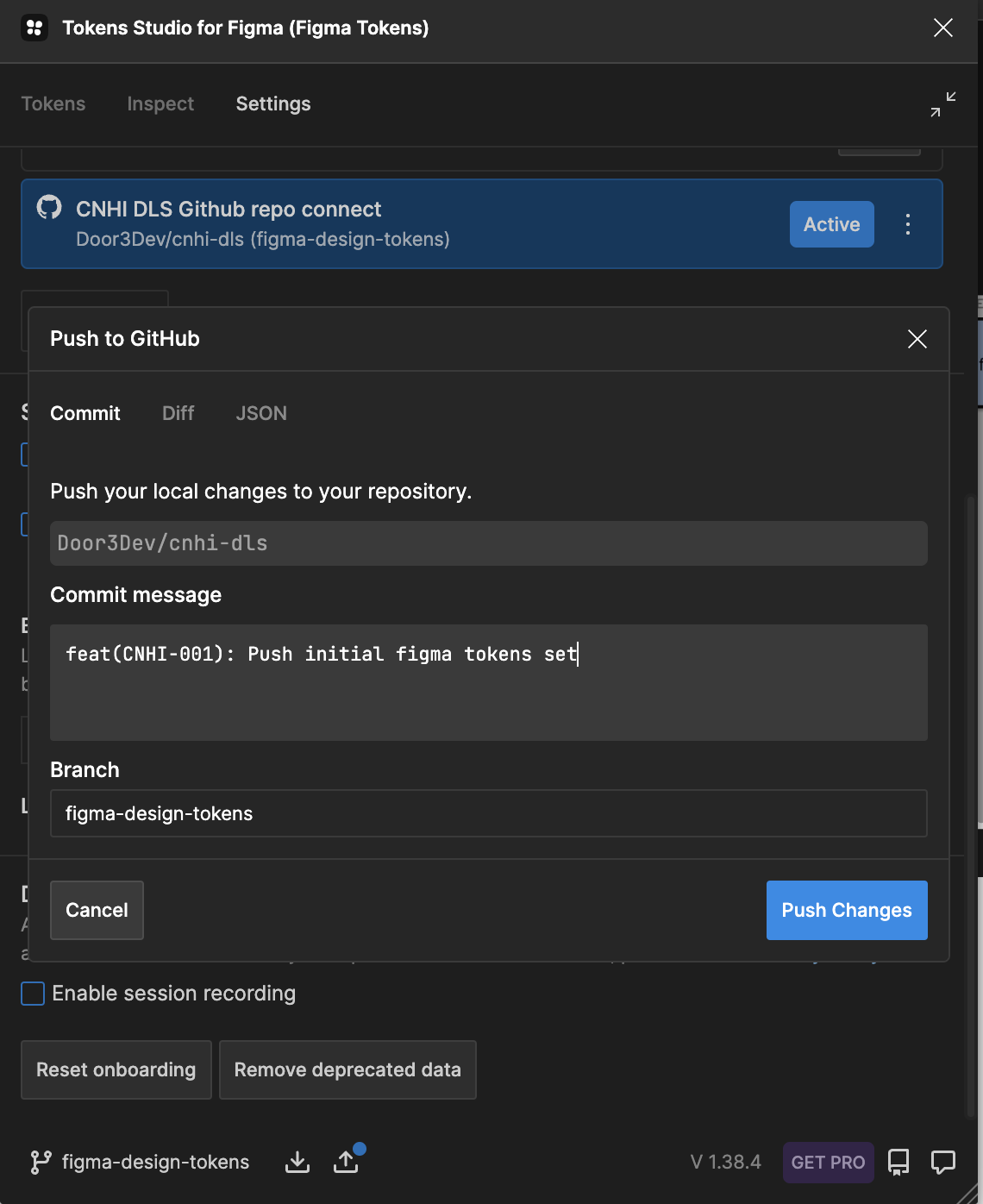Open the docs book icon in footer
The height and width of the screenshot is (1204, 983).
coord(898,1163)
